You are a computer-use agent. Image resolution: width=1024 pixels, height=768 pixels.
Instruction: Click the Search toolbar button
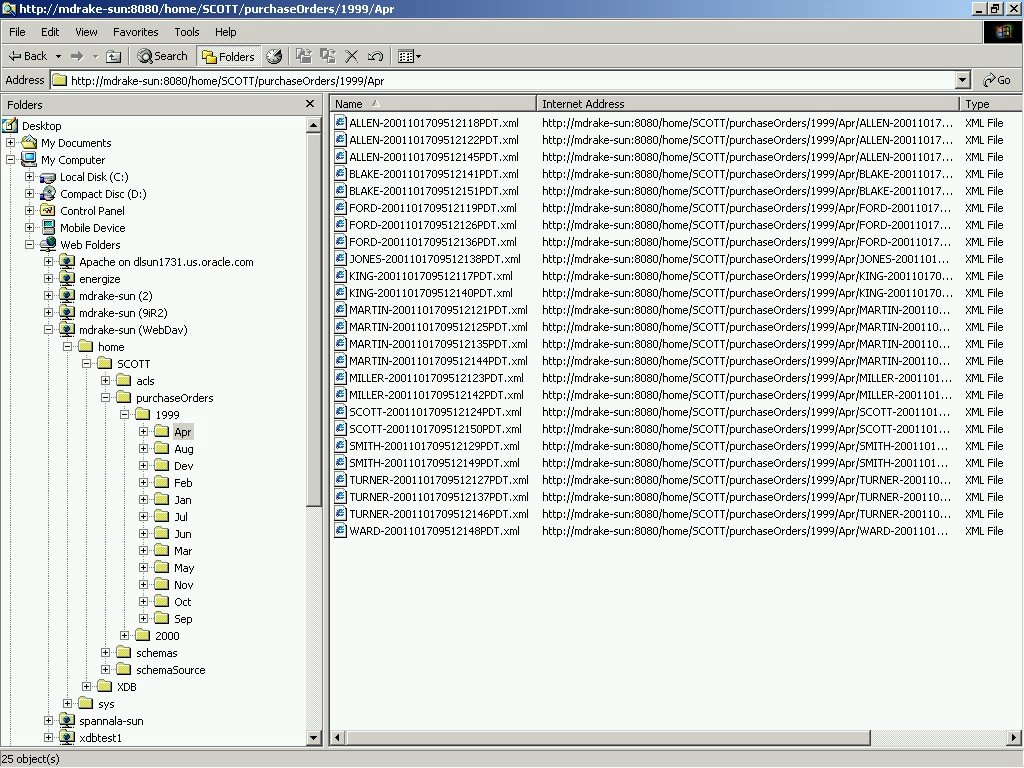click(x=162, y=57)
